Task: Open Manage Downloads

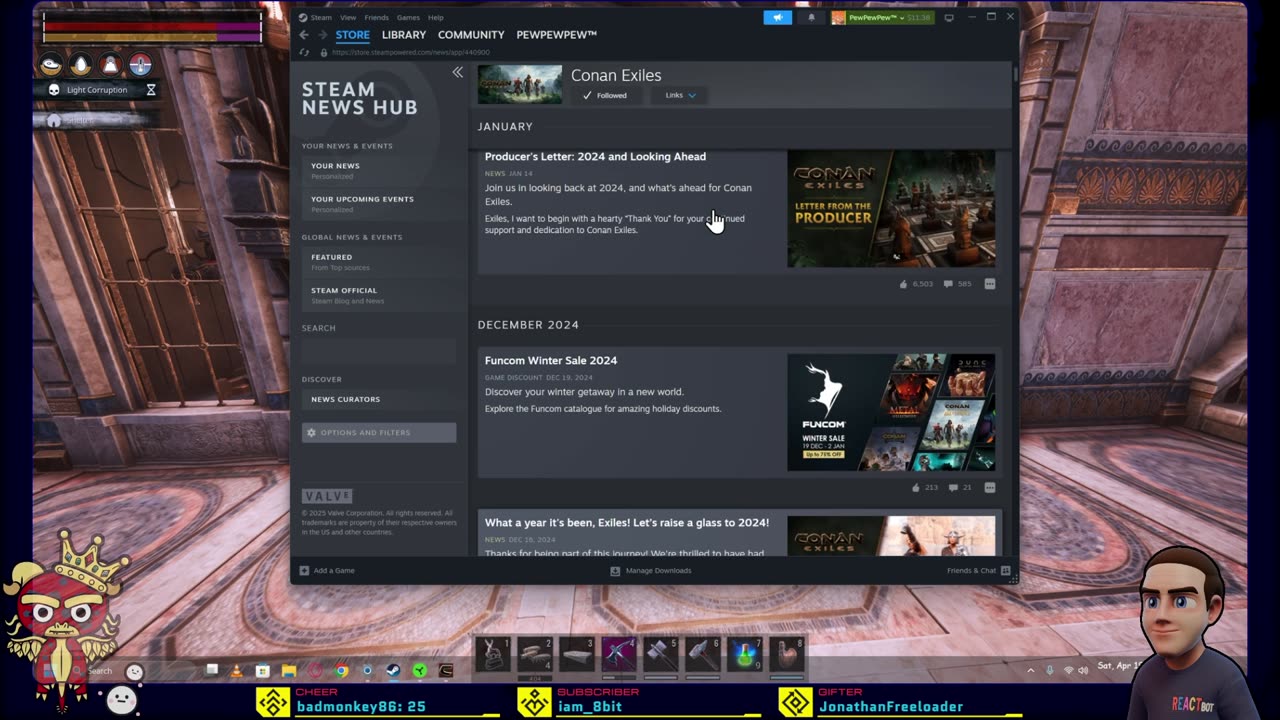Action: coord(651,571)
